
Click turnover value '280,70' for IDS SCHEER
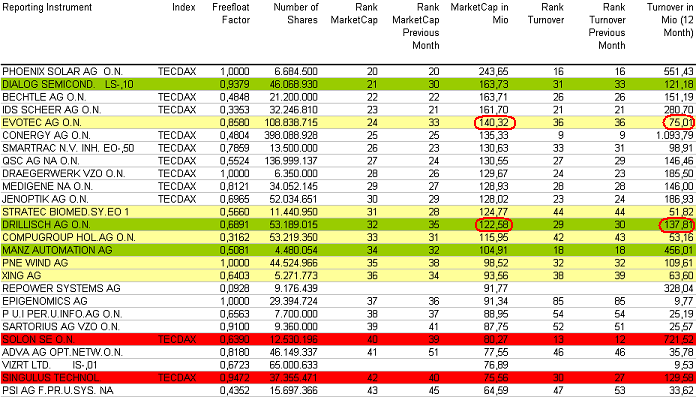tap(678, 110)
